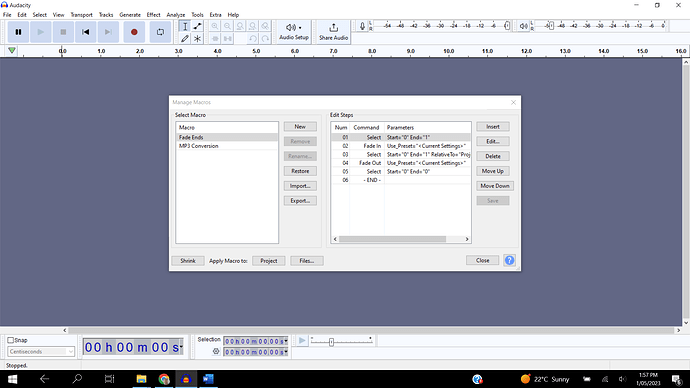Click the Move Up button

493,171
